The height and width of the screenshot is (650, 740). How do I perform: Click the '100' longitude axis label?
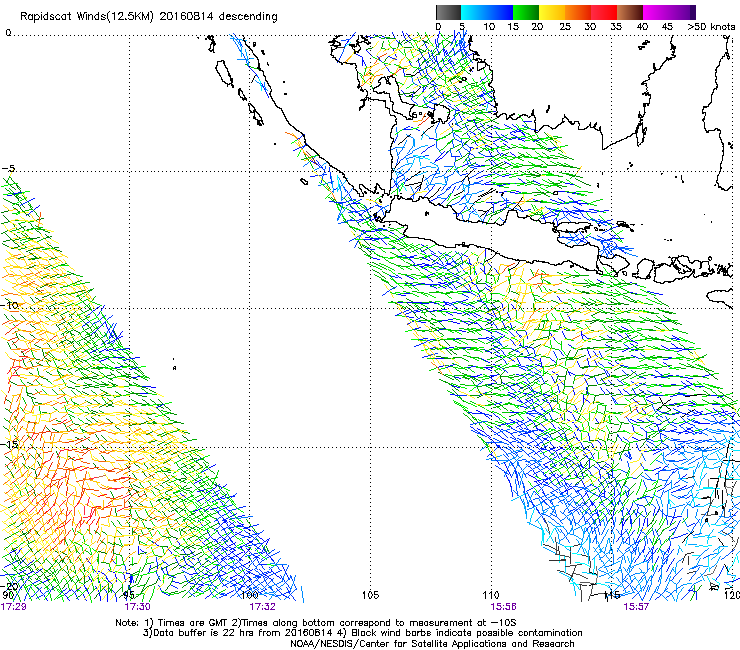pos(250,595)
